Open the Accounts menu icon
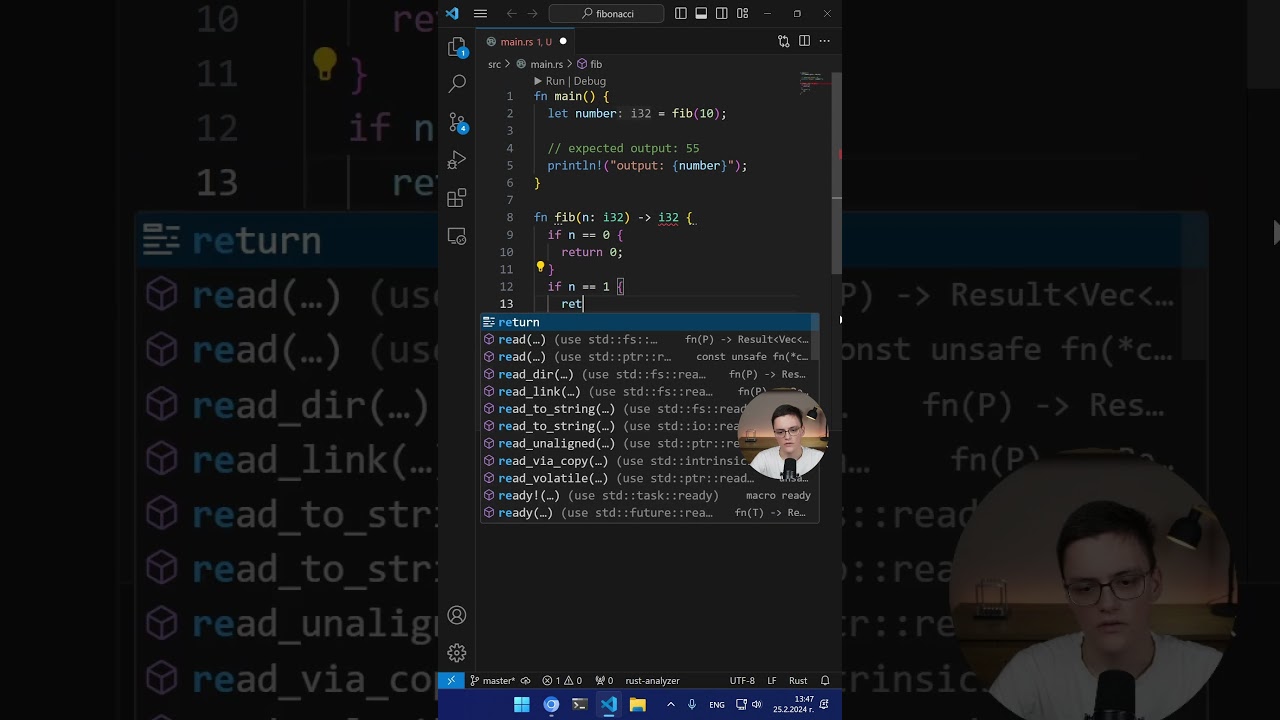1280x720 pixels. tap(457, 615)
